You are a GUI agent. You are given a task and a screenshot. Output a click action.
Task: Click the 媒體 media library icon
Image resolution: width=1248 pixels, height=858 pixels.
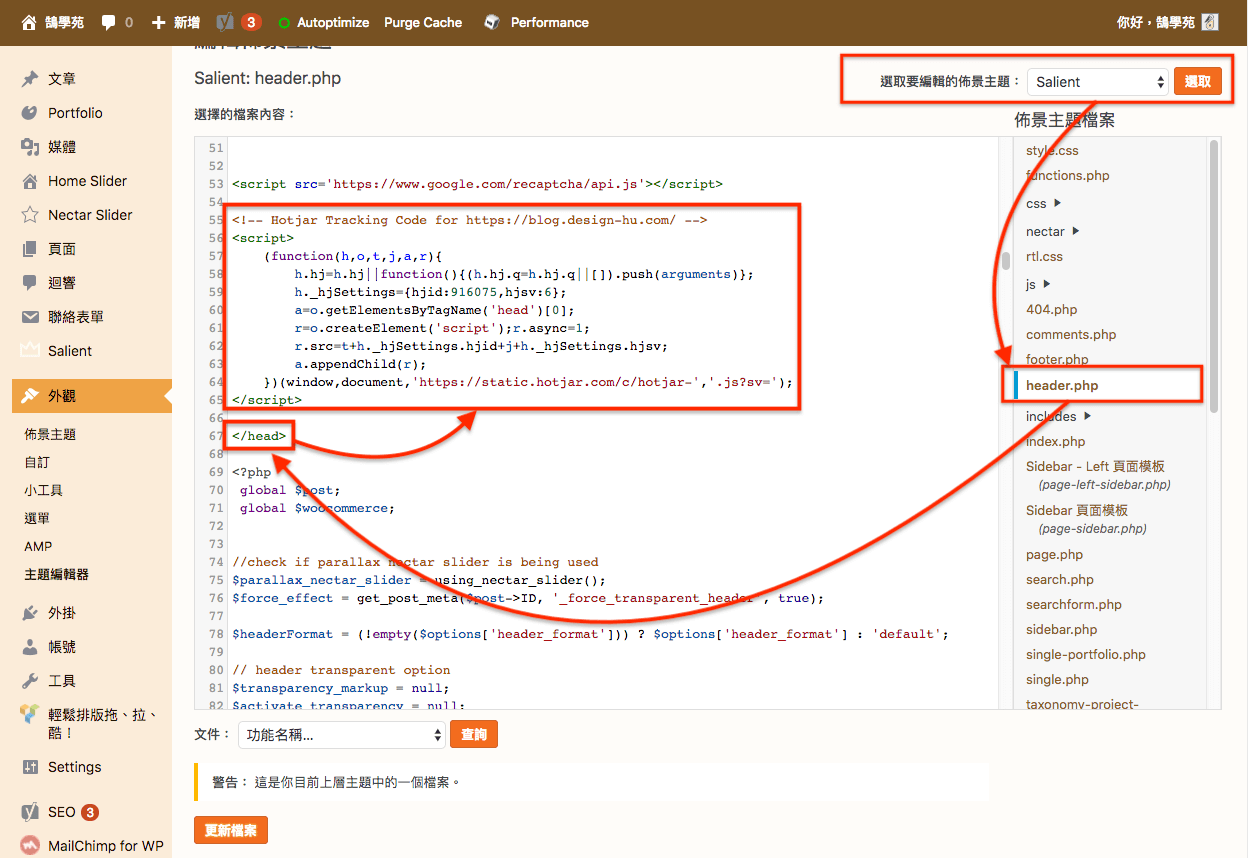(x=30, y=147)
